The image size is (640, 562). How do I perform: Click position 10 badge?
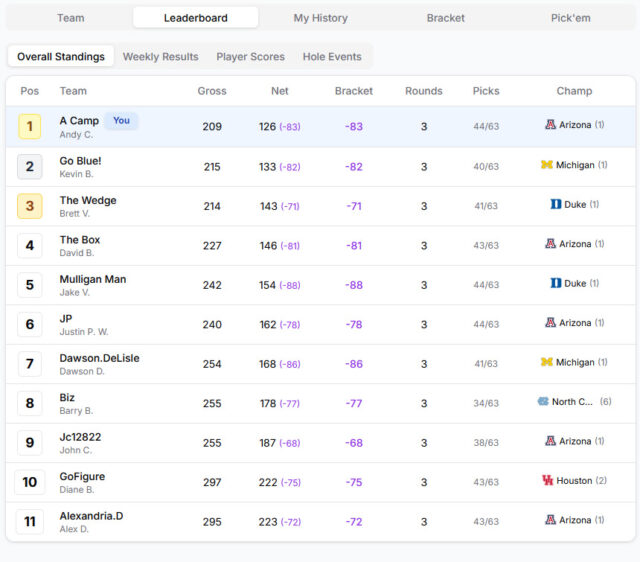click(29, 482)
